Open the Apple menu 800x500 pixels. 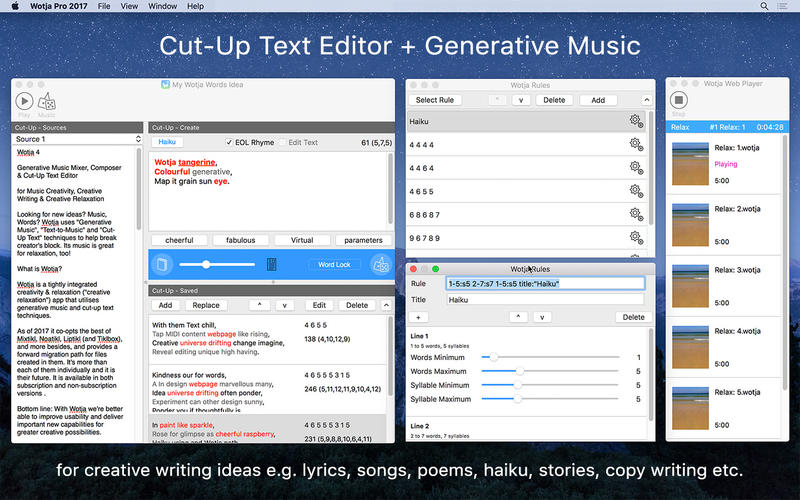click(x=15, y=6)
